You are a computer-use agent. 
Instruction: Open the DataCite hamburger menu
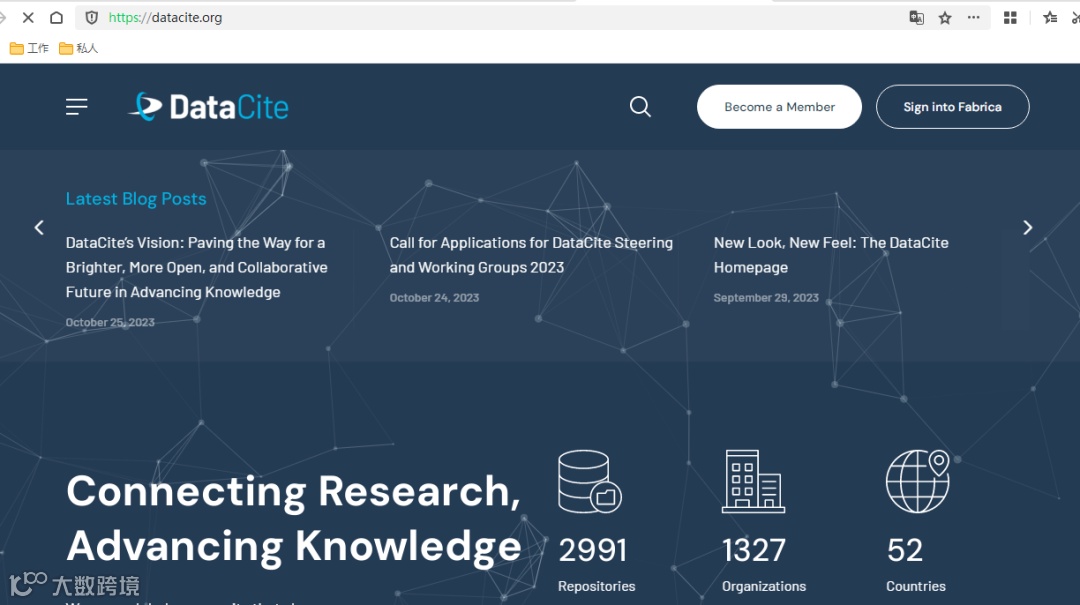click(x=76, y=107)
